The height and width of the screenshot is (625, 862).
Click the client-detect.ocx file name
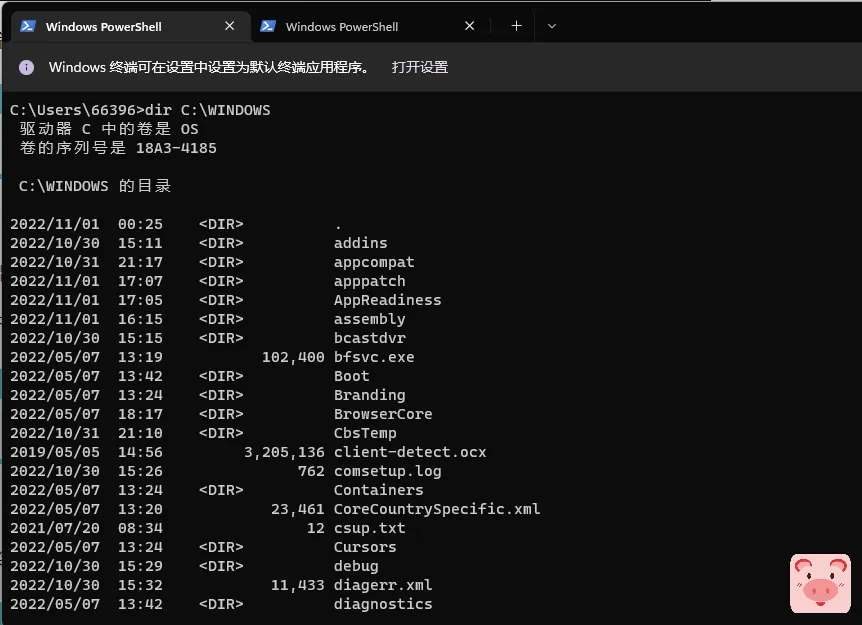point(410,452)
